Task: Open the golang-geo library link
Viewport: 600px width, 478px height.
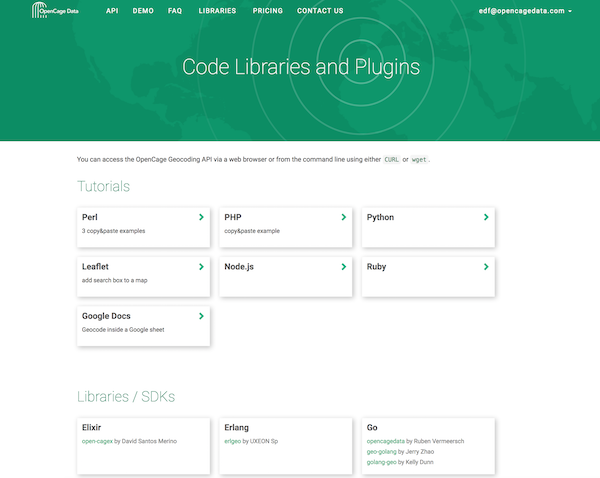Action: [382, 462]
